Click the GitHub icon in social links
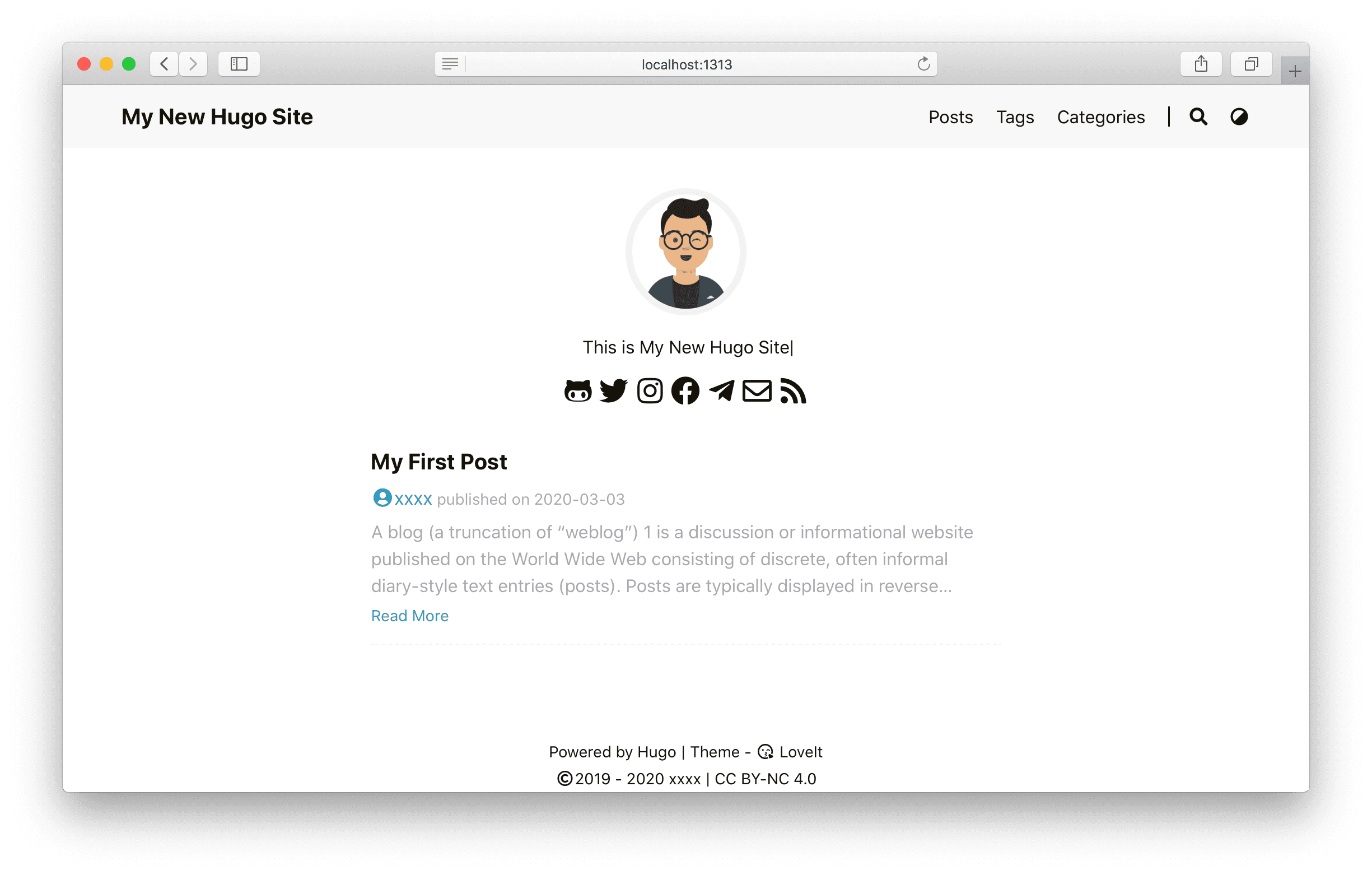This screenshot has width=1372, height=875. point(578,390)
